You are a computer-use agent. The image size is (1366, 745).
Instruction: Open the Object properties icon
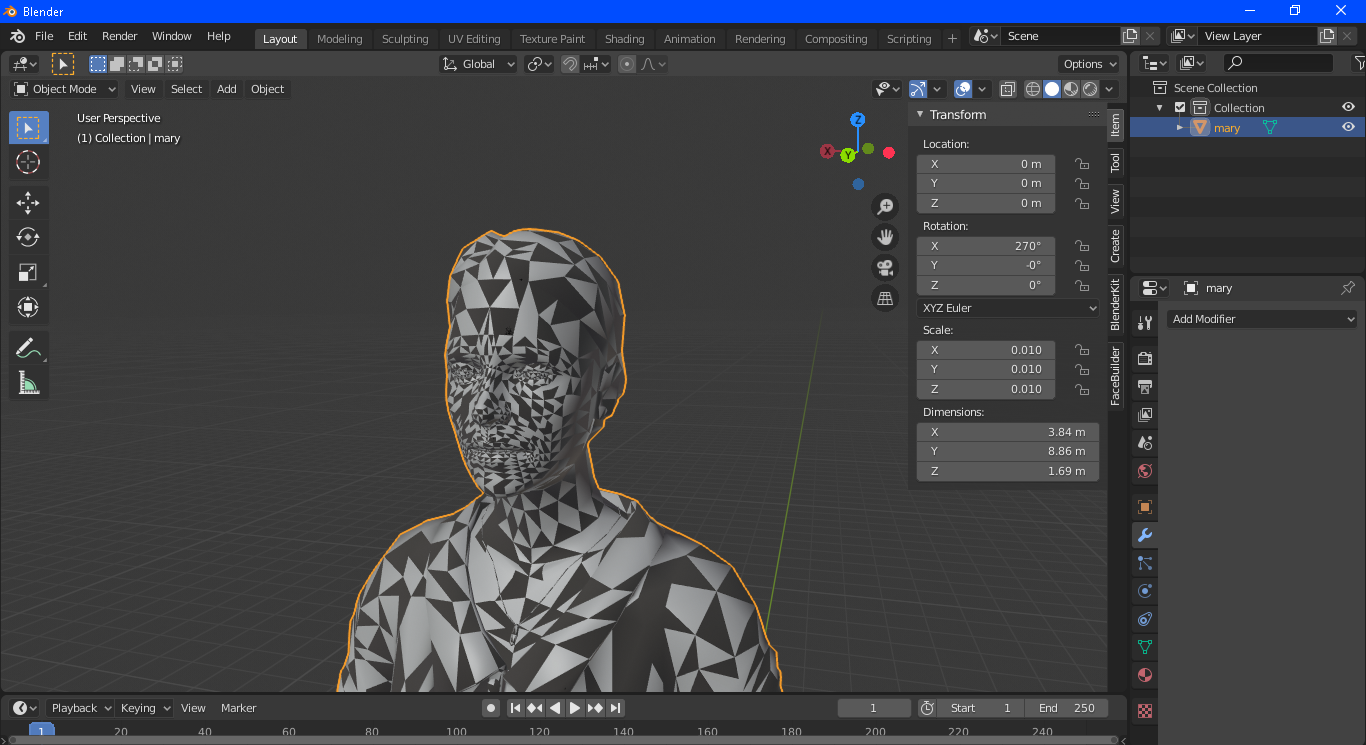point(1145,507)
